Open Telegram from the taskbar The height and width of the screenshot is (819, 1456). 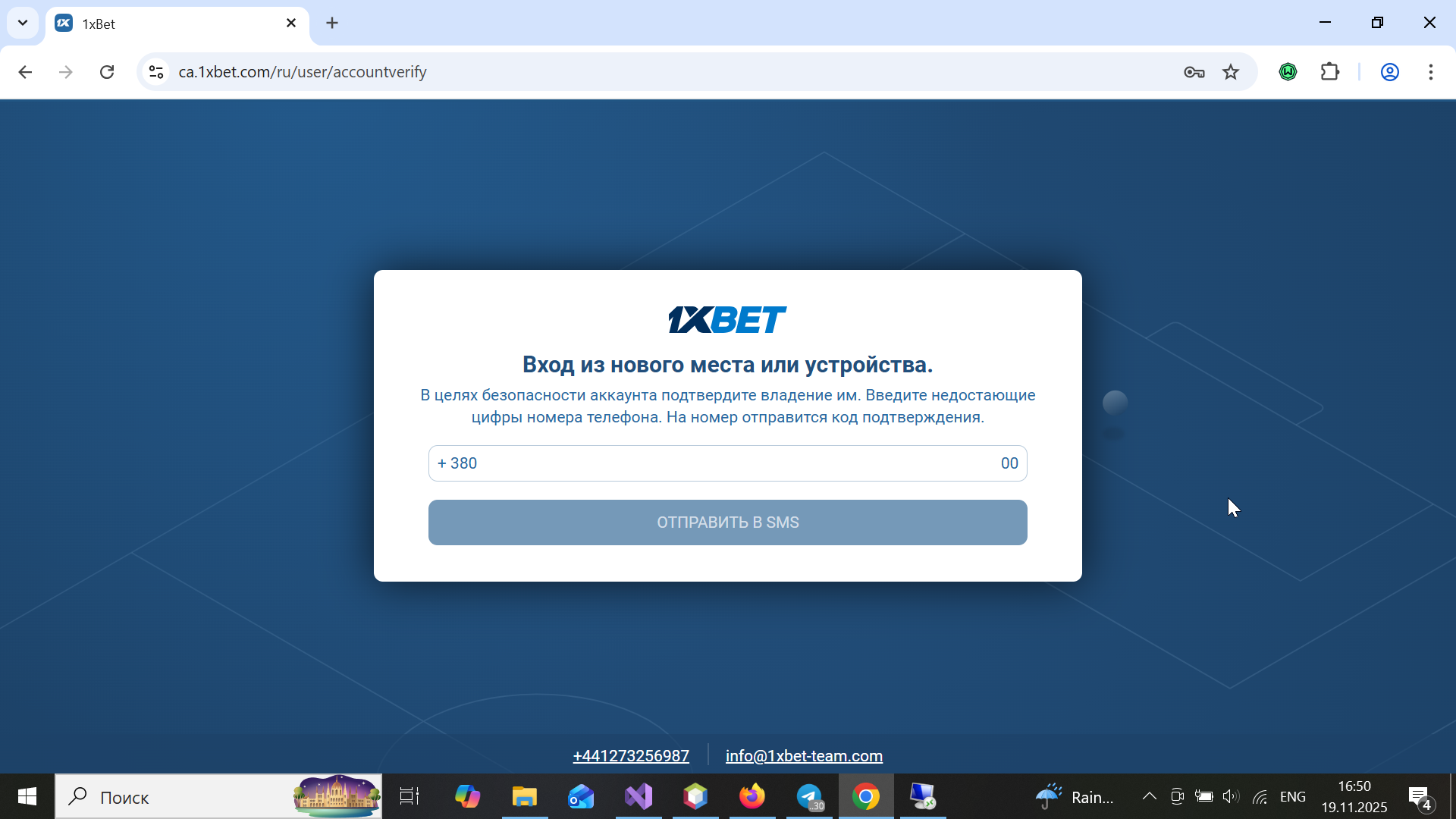click(x=809, y=796)
